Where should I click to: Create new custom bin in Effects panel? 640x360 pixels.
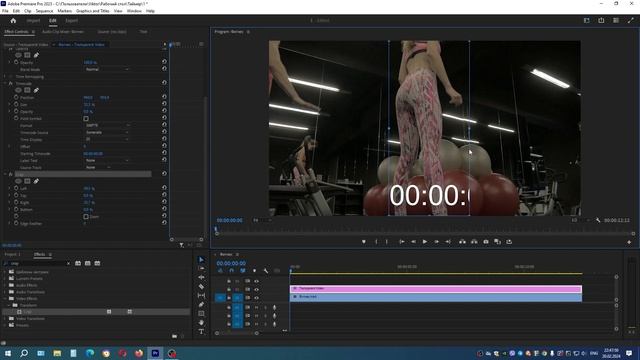coord(174,336)
